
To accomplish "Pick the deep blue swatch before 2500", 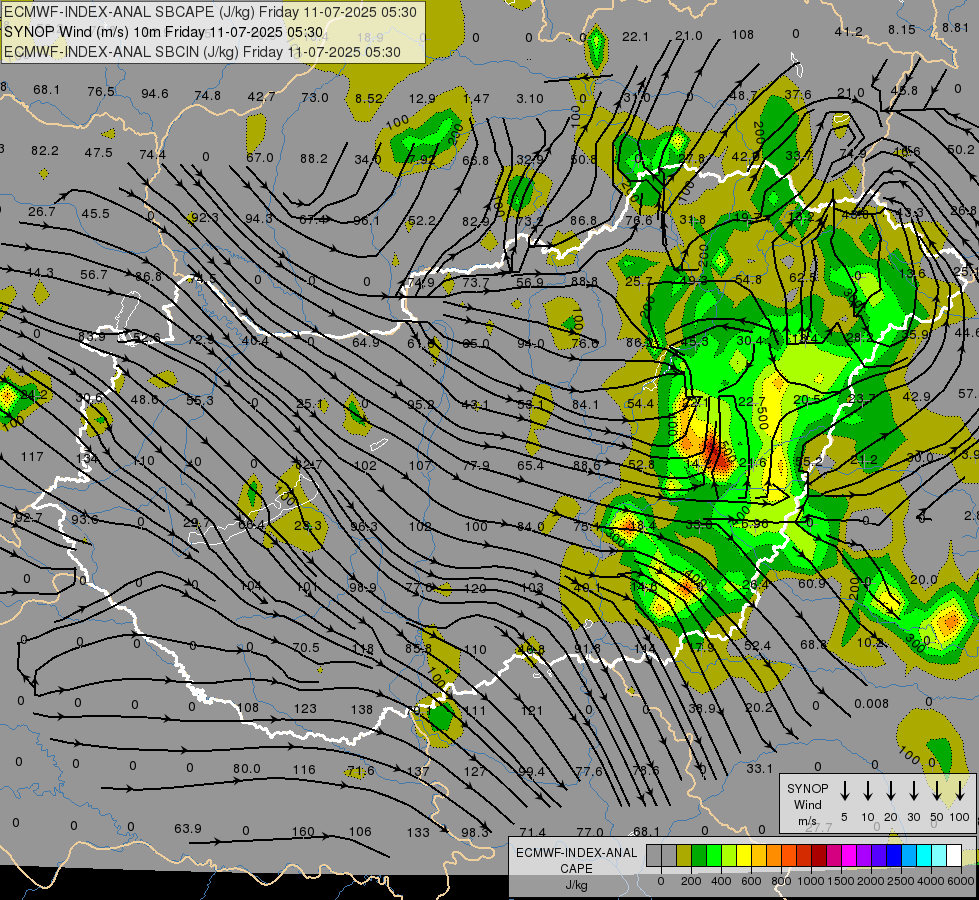I will (893, 856).
